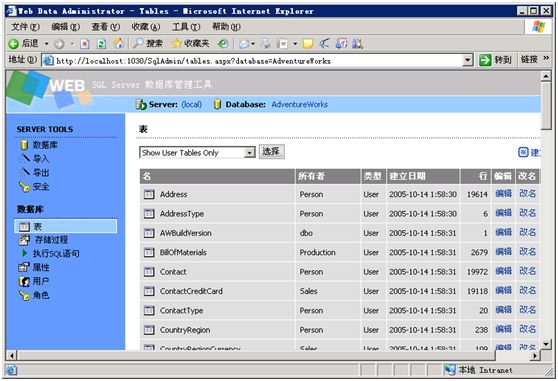Image resolution: width=558 pixels, height=381 pixels.
Task: Click the Home page icon
Action: 119,43
